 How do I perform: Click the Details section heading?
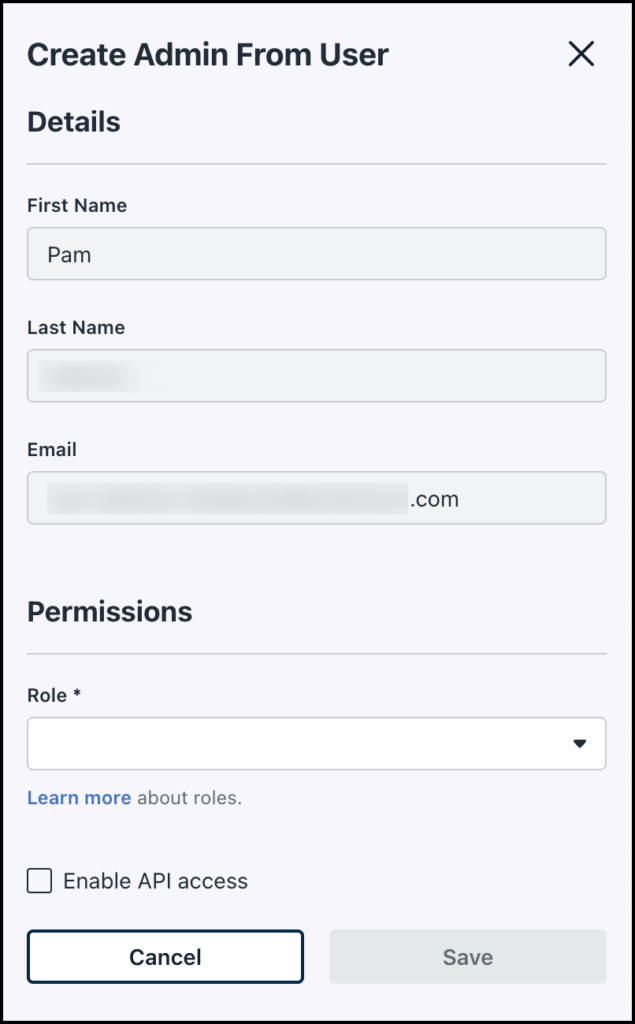click(74, 121)
